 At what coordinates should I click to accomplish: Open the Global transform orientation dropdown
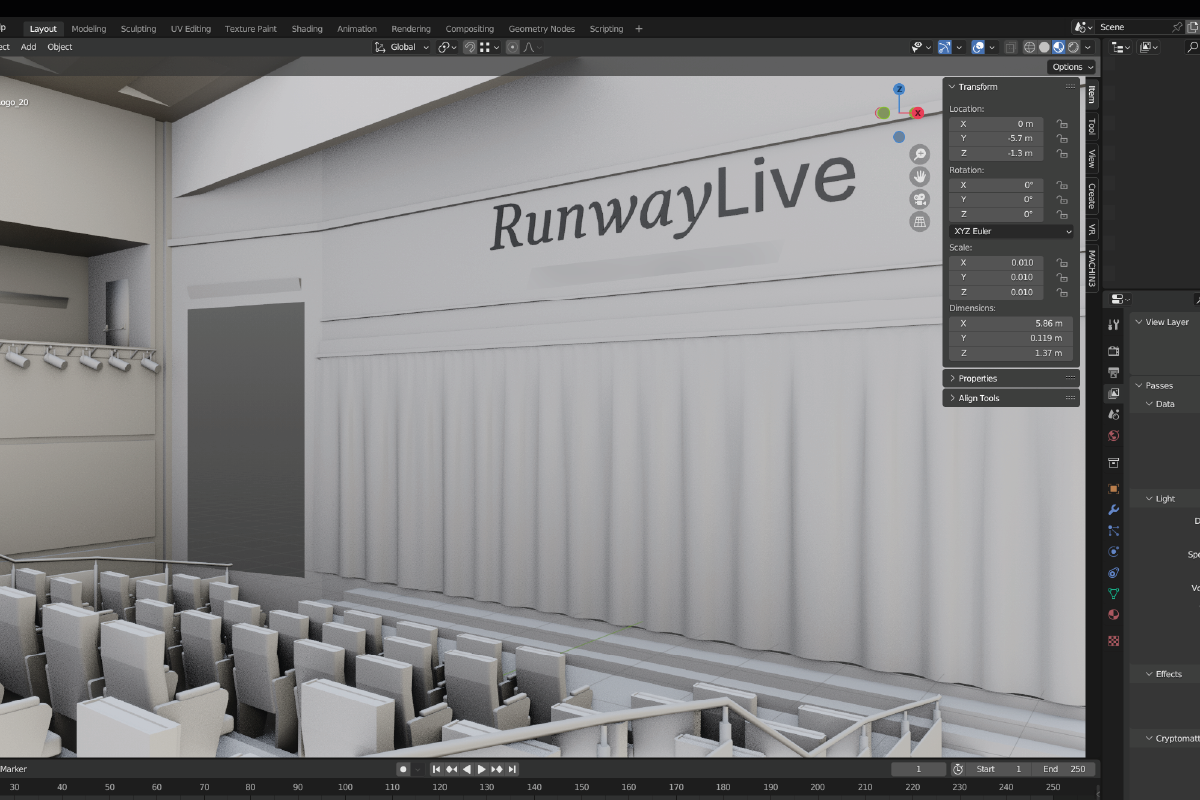(402, 47)
